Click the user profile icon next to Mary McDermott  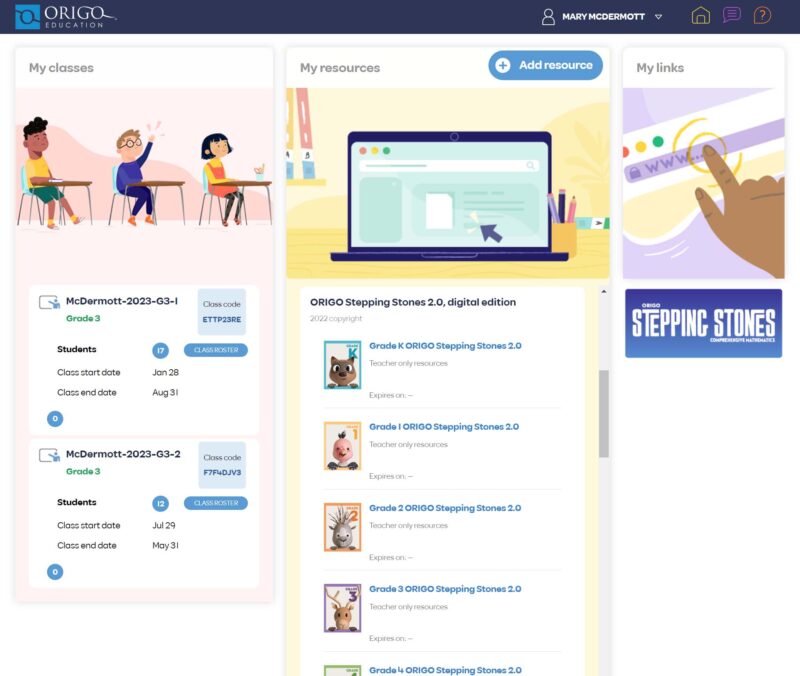click(546, 17)
